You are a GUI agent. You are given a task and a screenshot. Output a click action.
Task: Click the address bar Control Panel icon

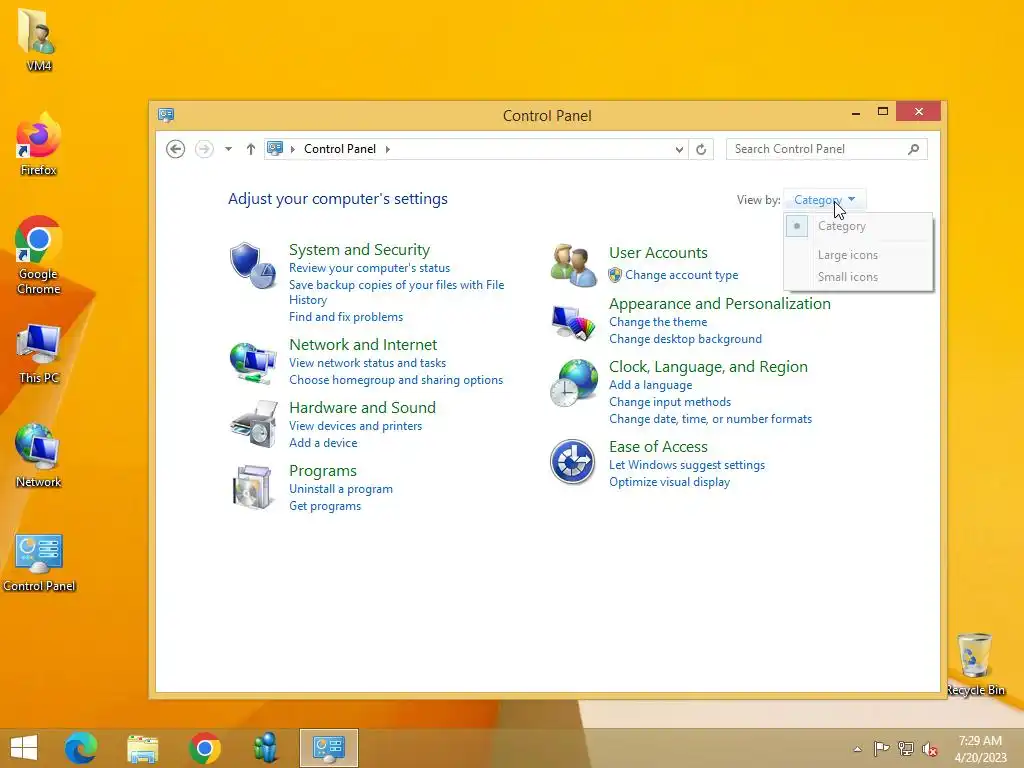(x=275, y=148)
